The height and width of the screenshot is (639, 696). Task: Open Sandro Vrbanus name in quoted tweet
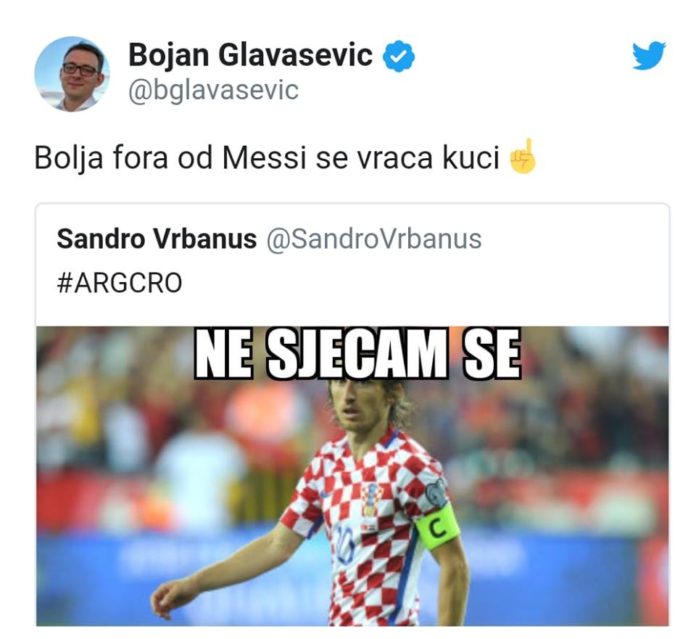[x=157, y=239]
